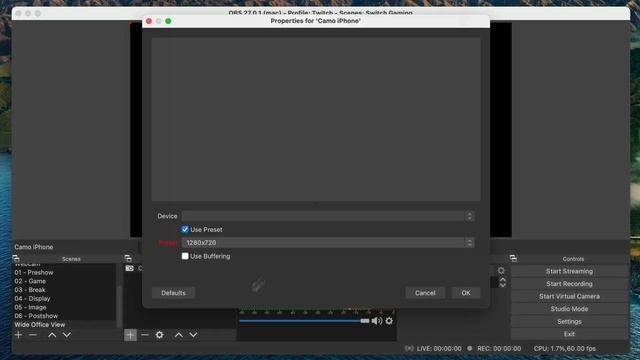The height and width of the screenshot is (360, 640).
Task: Close the Properties for 'Camo iPhone' dialog
Action: click(149, 21)
